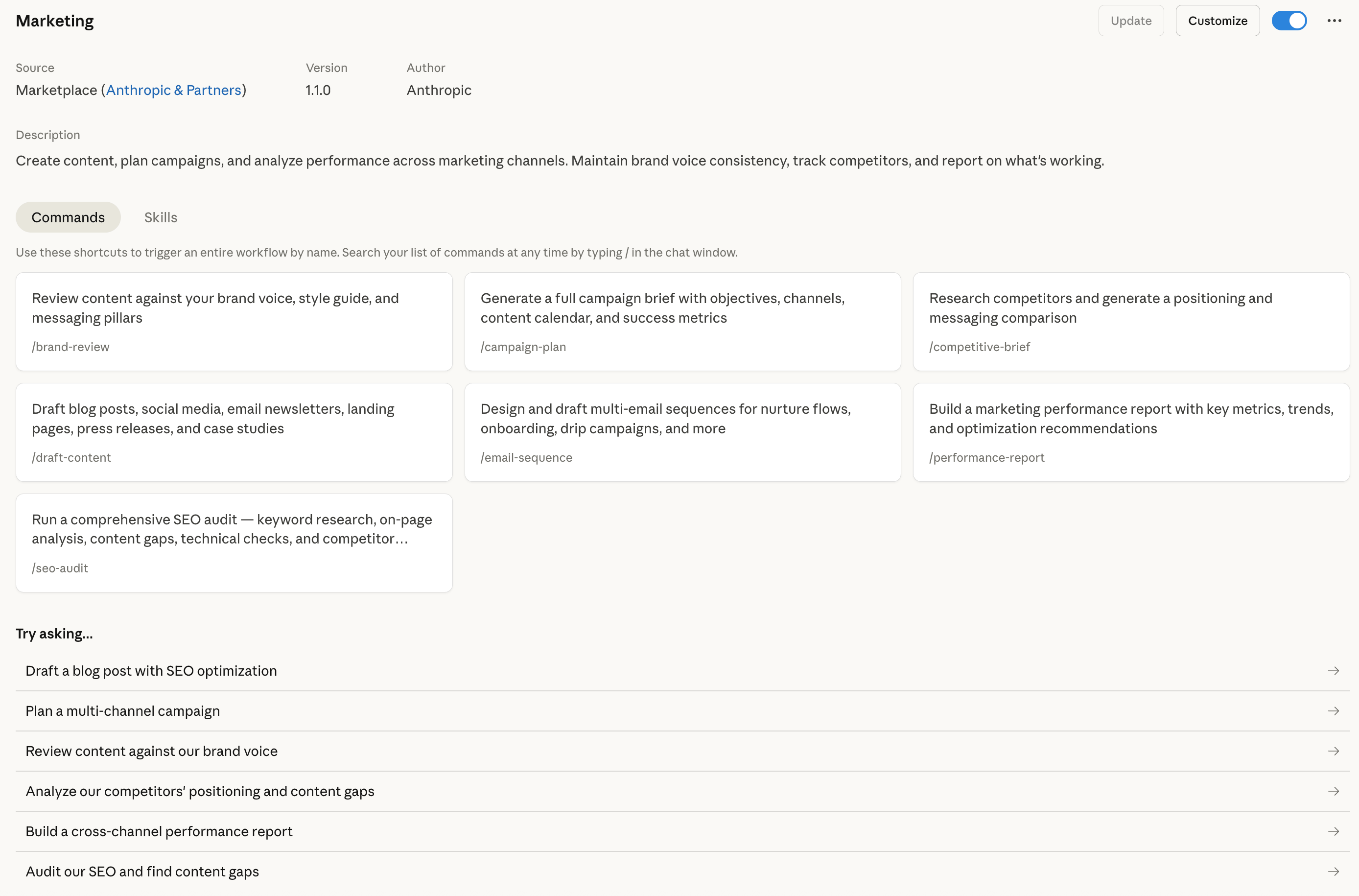Click arrow beside Draft a blog post prompt

(1333, 671)
